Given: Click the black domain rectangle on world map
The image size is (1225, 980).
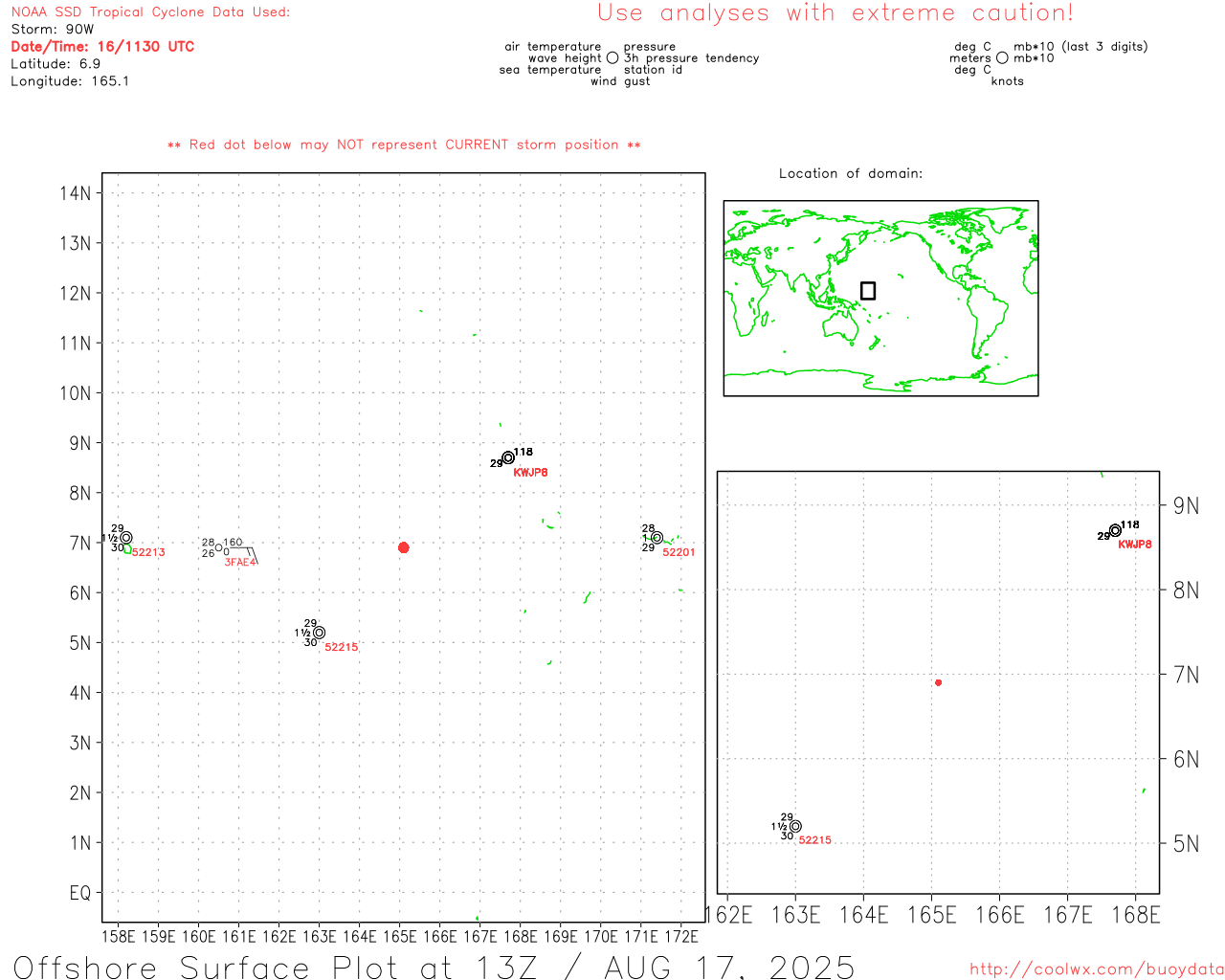Looking at the screenshot, I should tap(868, 290).
